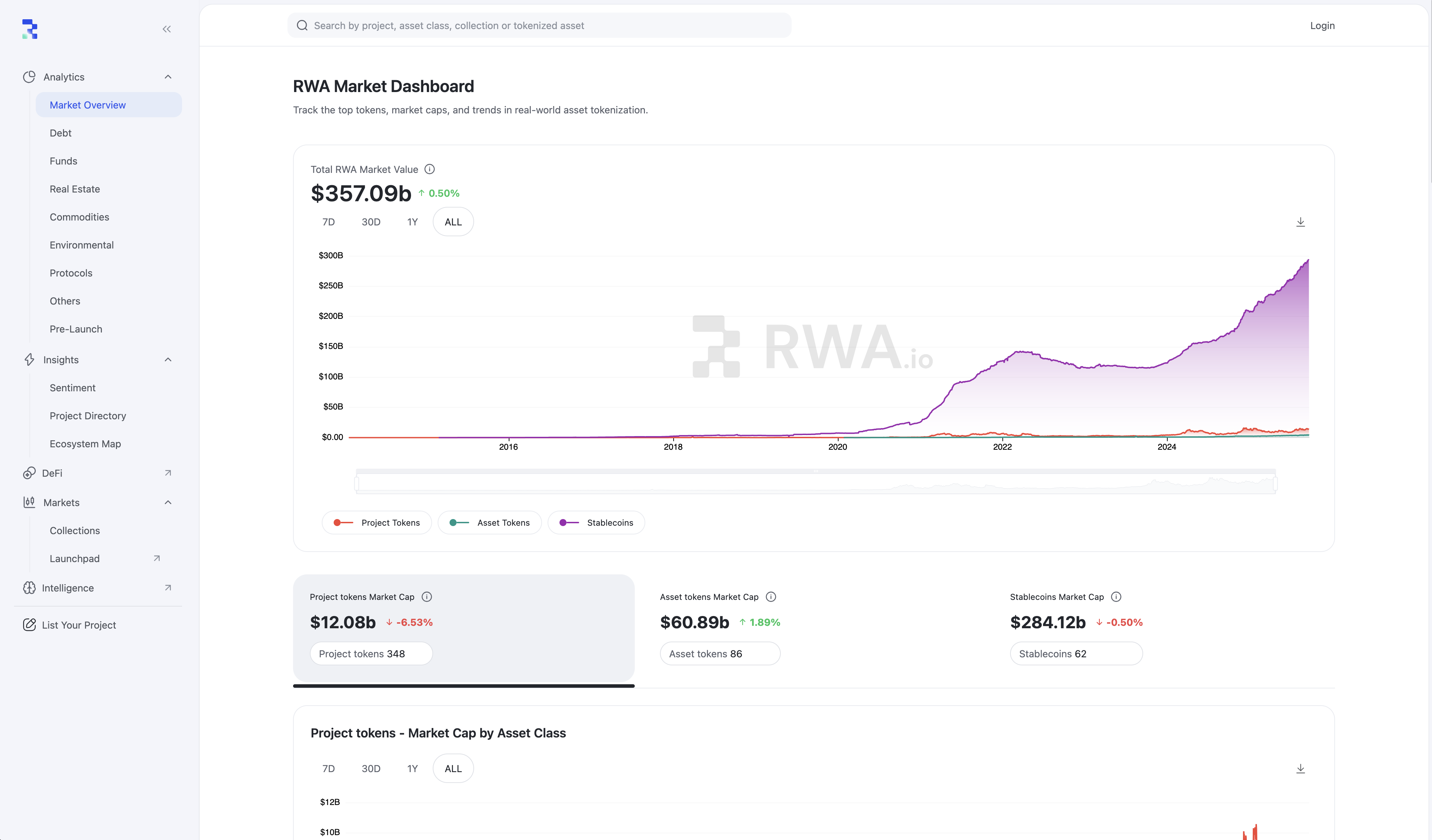Image resolution: width=1432 pixels, height=840 pixels.
Task: Click info icon beside Stablecoins Market Cap
Action: [1116, 597]
